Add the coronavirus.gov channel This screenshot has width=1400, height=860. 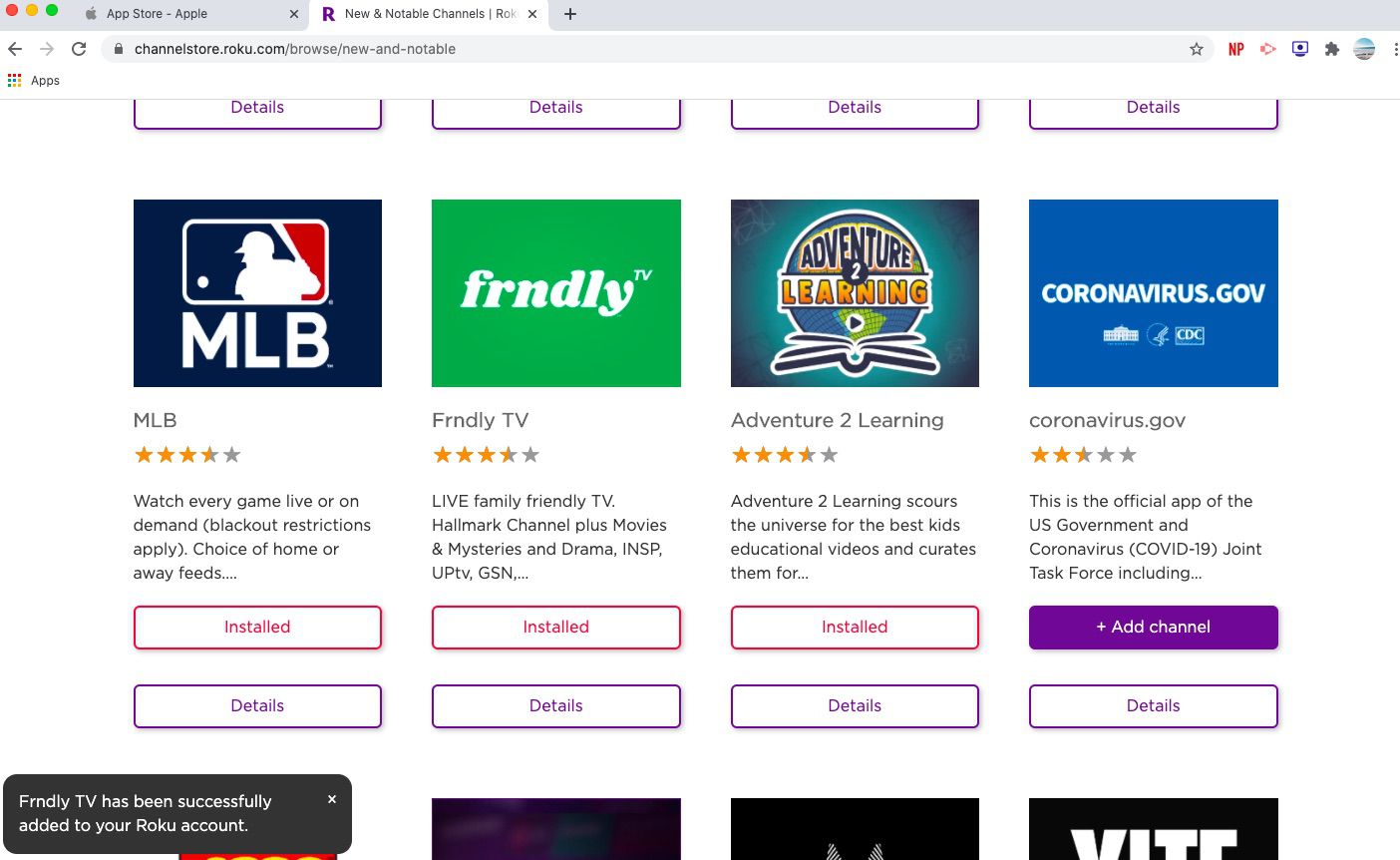click(x=1154, y=628)
